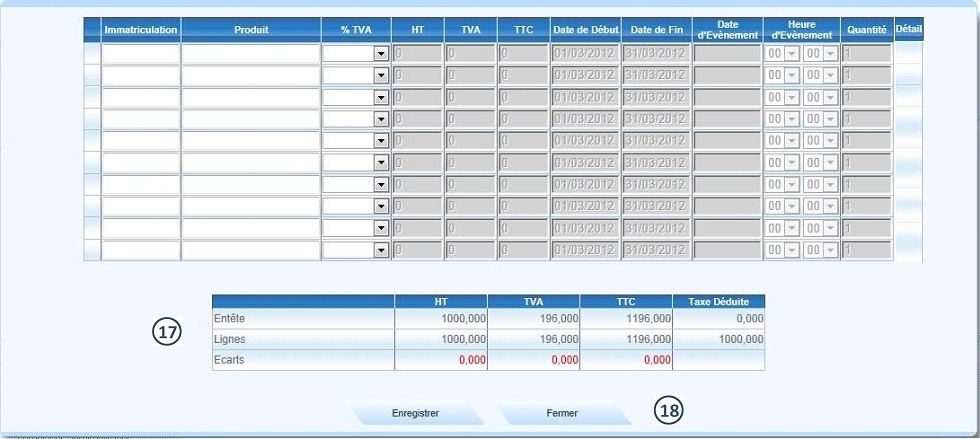Click the Immatriculation column header
The width and height of the screenshot is (980, 439).
tap(141, 30)
